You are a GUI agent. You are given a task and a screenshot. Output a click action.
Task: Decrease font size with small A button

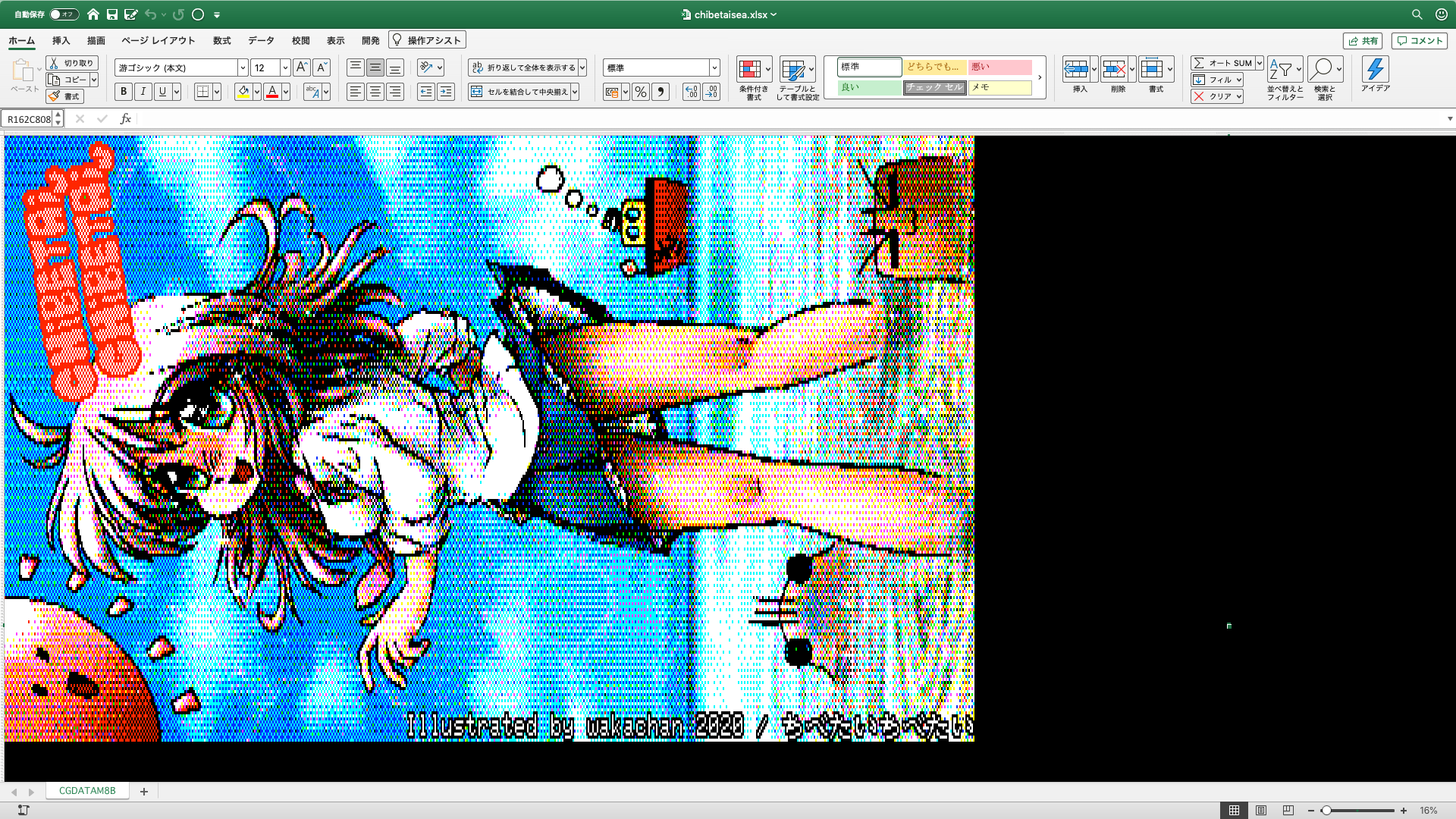[x=322, y=67]
